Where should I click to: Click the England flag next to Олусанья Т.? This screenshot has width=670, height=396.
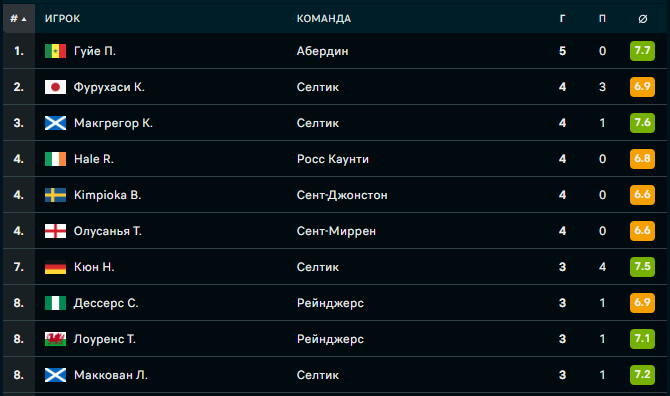coord(56,231)
